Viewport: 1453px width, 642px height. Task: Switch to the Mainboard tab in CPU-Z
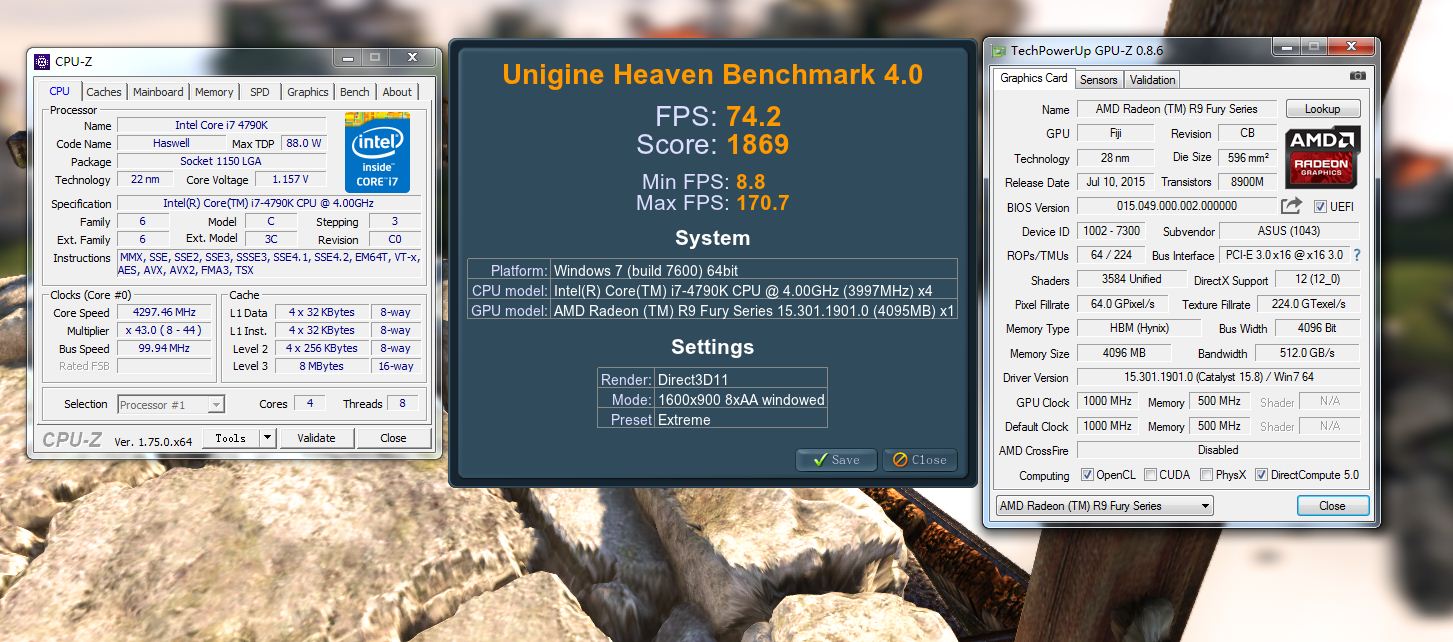[x=158, y=92]
